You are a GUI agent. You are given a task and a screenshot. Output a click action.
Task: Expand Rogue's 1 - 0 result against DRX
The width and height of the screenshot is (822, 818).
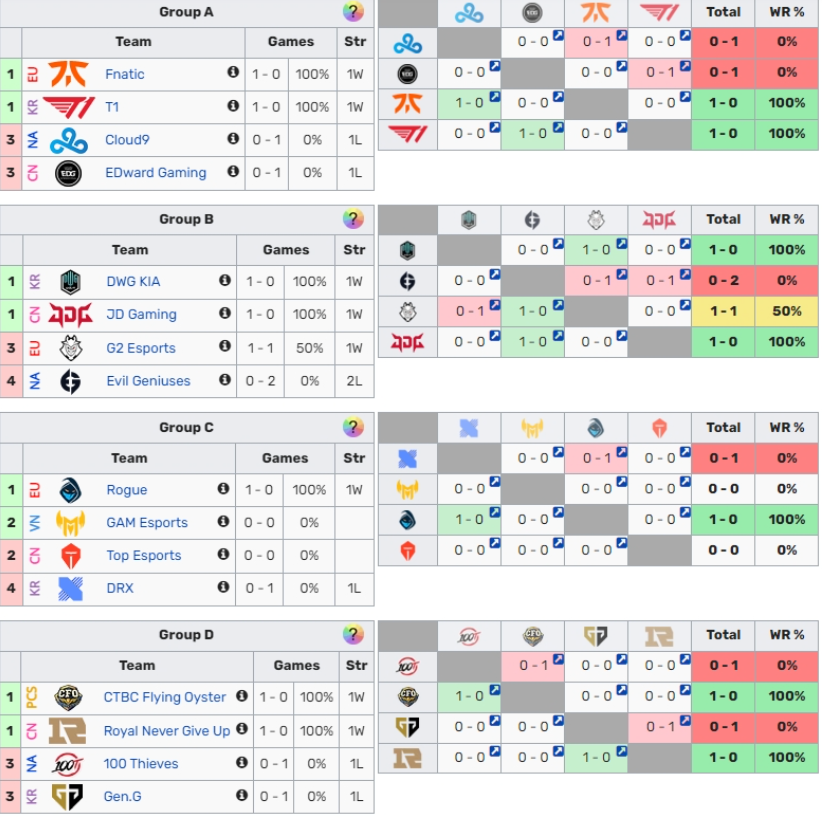(493, 513)
